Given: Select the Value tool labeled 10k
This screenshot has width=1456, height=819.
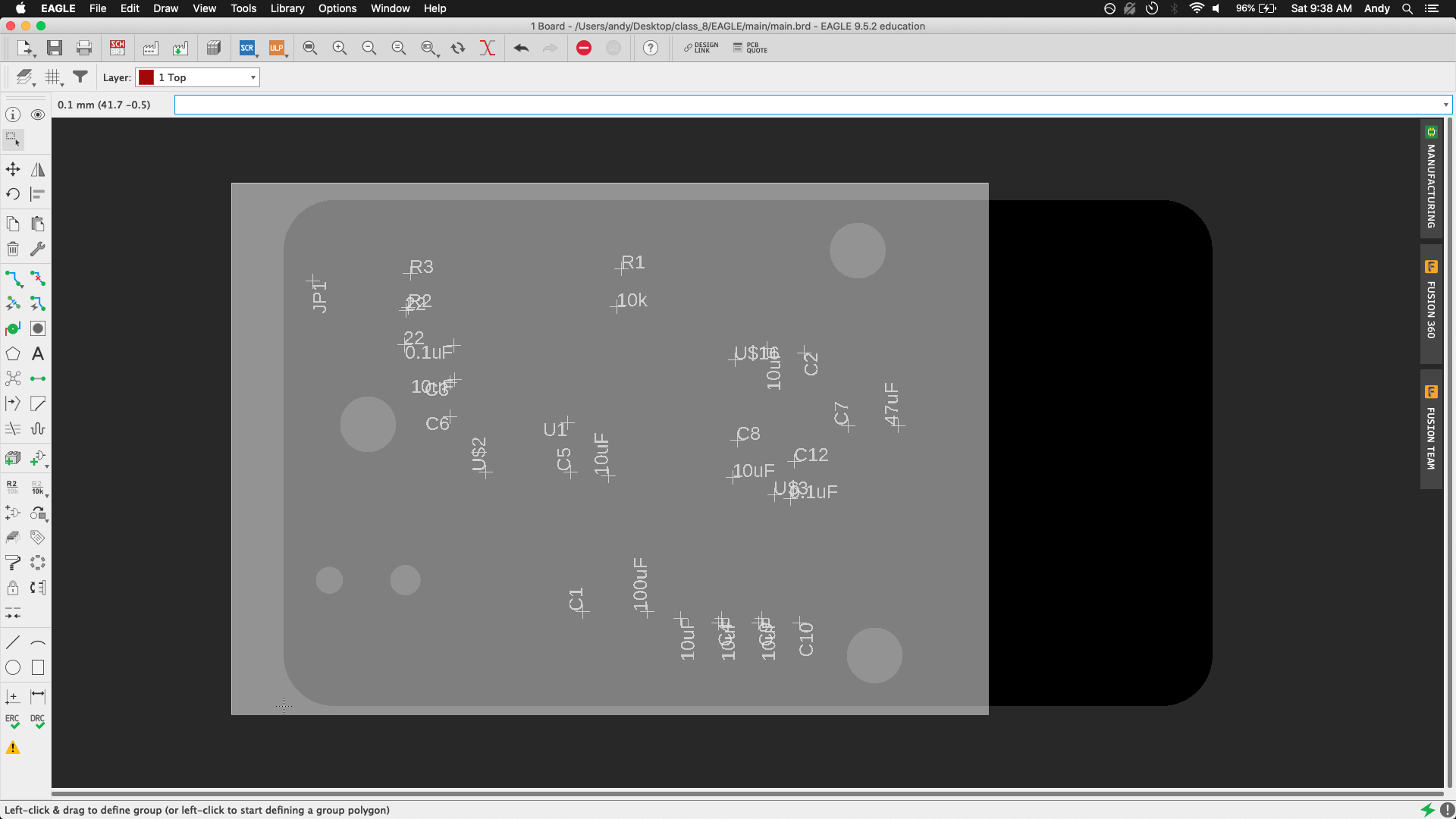Looking at the screenshot, I should (38, 487).
